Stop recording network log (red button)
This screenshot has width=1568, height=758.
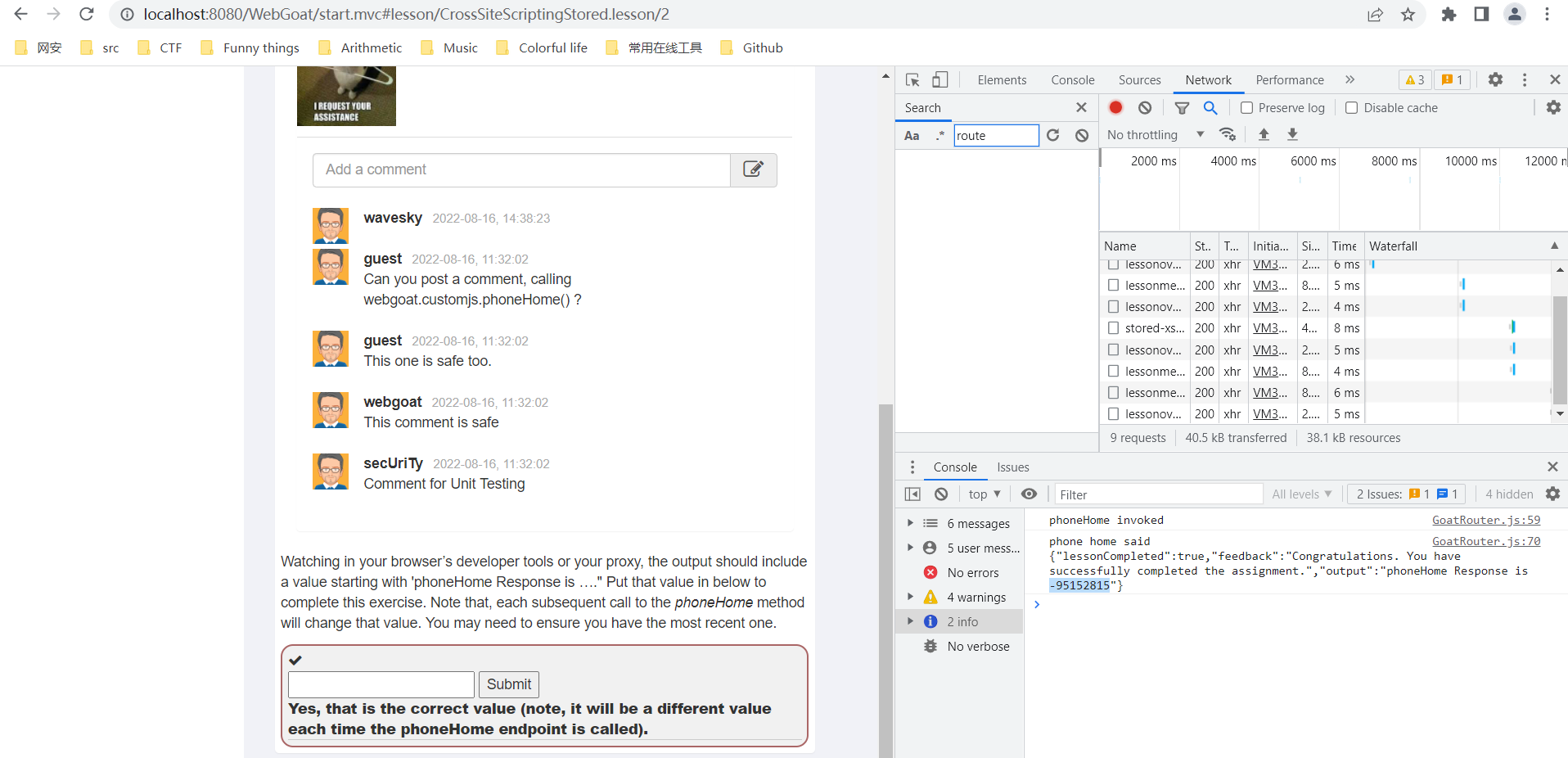(x=1115, y=107)
